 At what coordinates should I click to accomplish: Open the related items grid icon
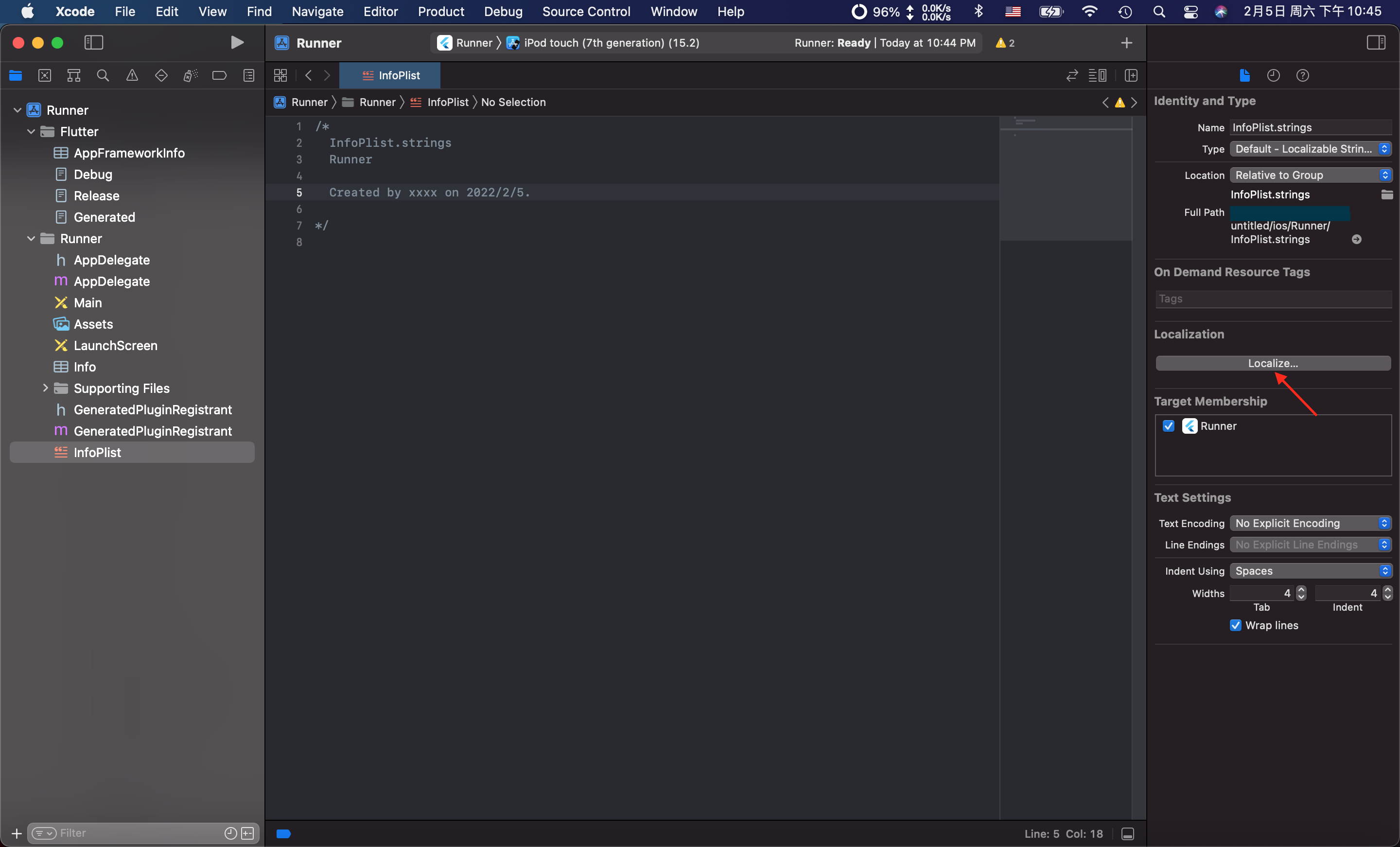coord(280,75)
